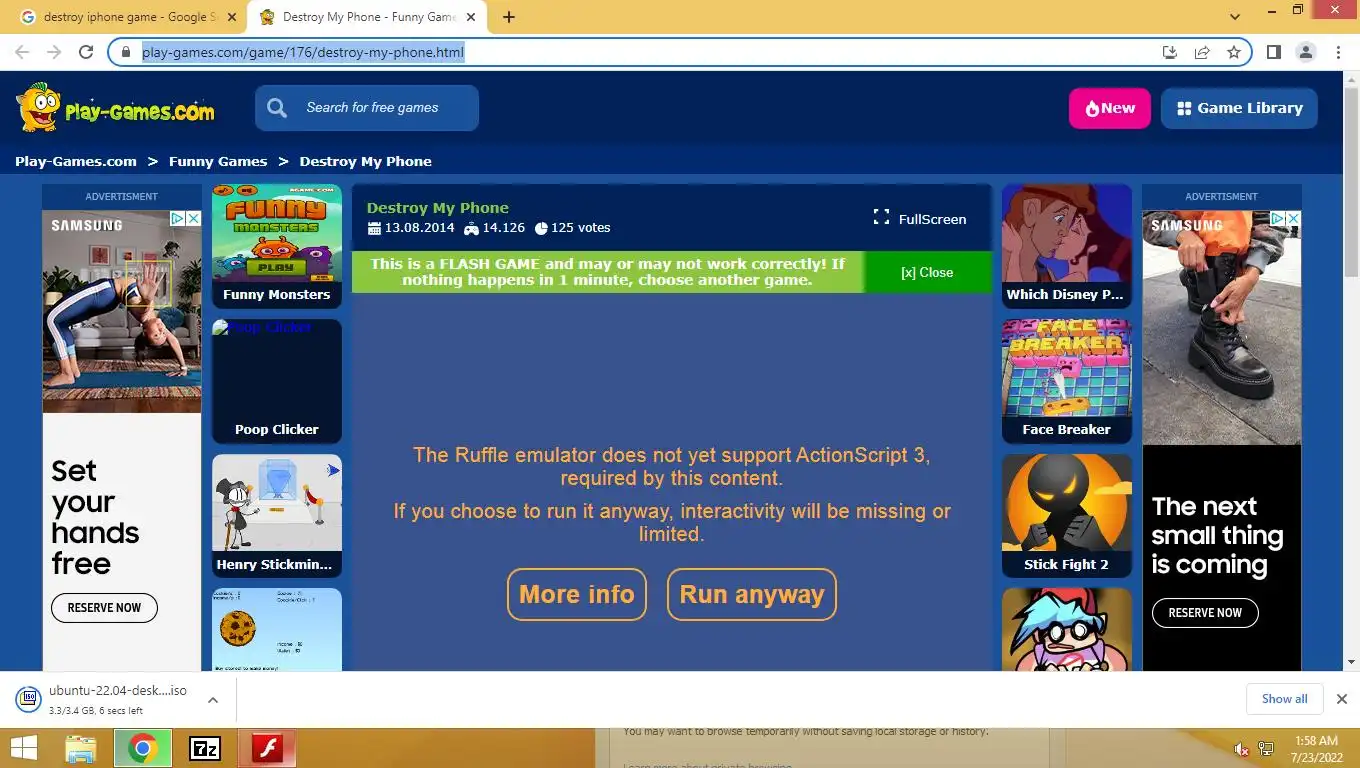The height and width of the screenshot is (768, 1360).
Task: Click the Search for free games field
Action: [367, 108]
